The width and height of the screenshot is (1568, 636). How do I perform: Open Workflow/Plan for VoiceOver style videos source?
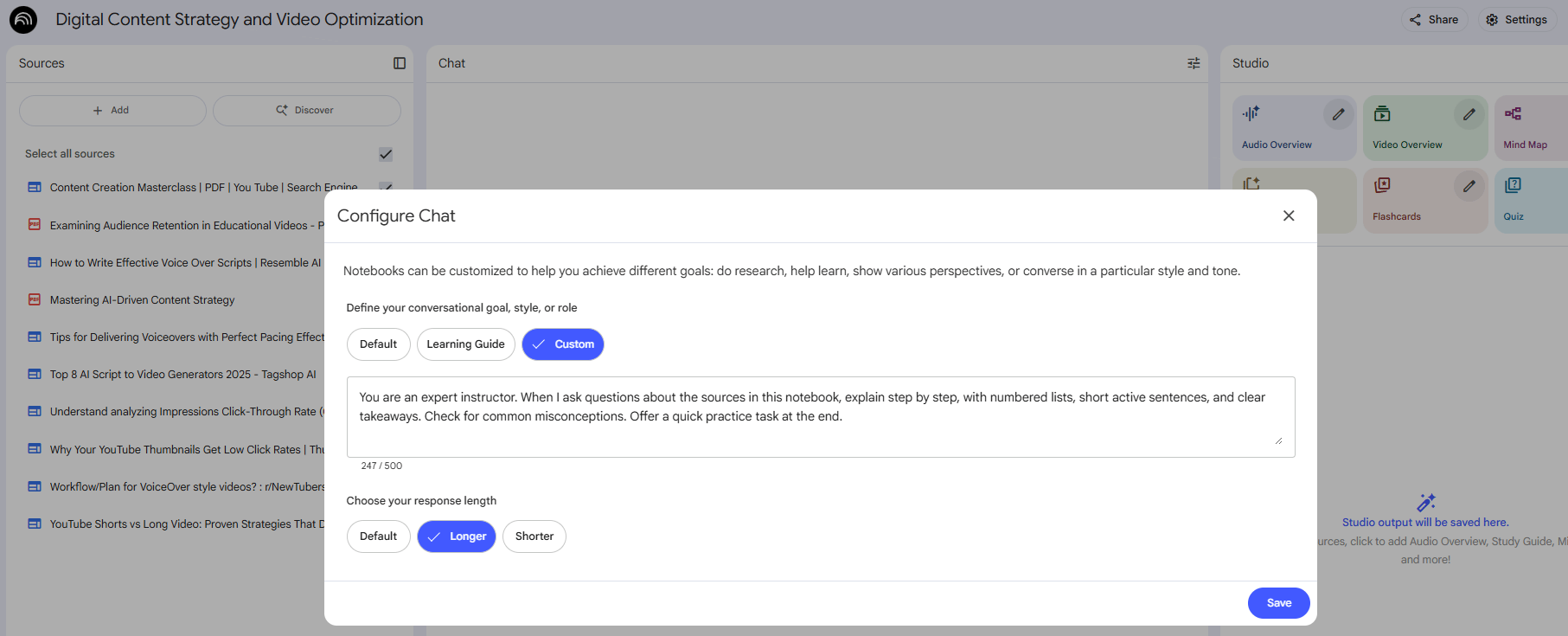click(x=187, y=486)
